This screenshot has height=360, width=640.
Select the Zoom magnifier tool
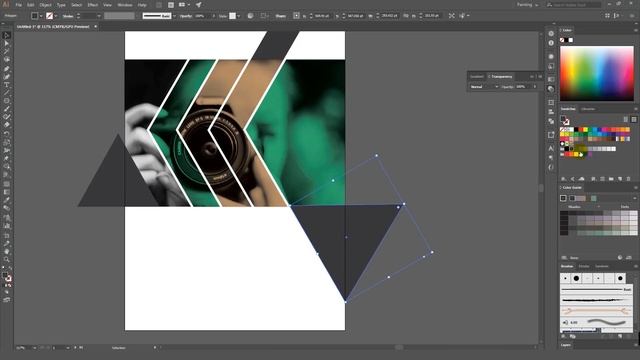(7, 260)
